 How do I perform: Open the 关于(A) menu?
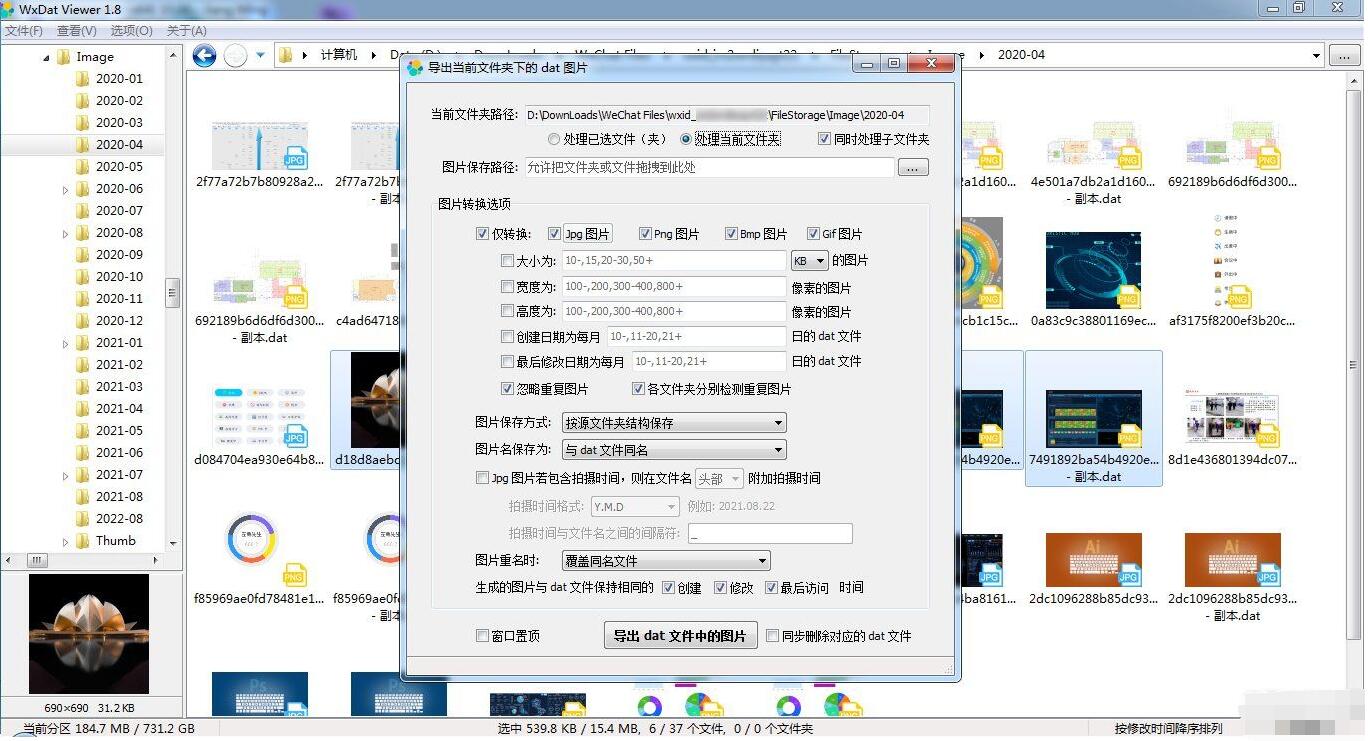coord(186,31)
